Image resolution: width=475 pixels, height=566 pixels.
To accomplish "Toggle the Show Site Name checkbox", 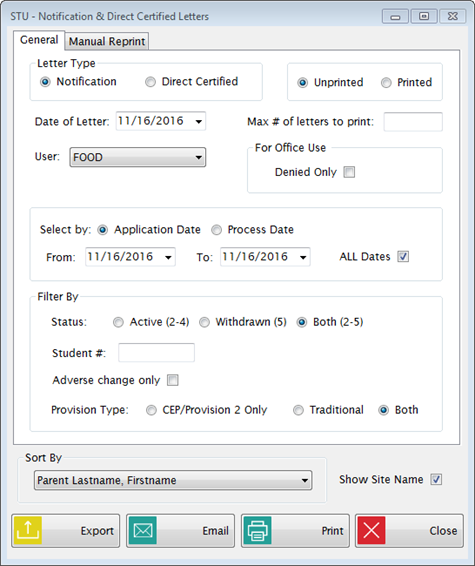I will coord(436,479).
